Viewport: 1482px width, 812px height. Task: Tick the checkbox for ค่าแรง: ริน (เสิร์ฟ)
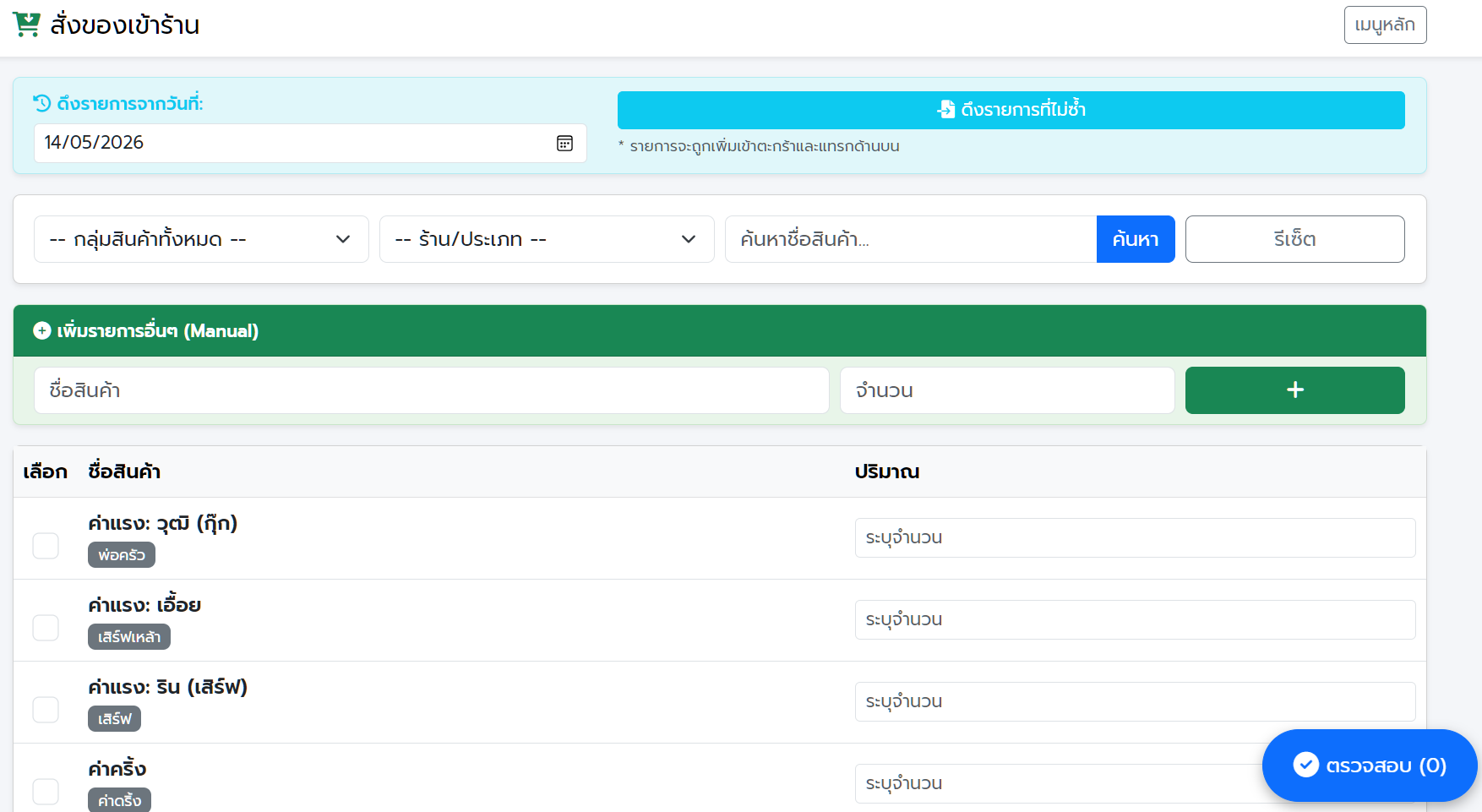coord(46,710)
